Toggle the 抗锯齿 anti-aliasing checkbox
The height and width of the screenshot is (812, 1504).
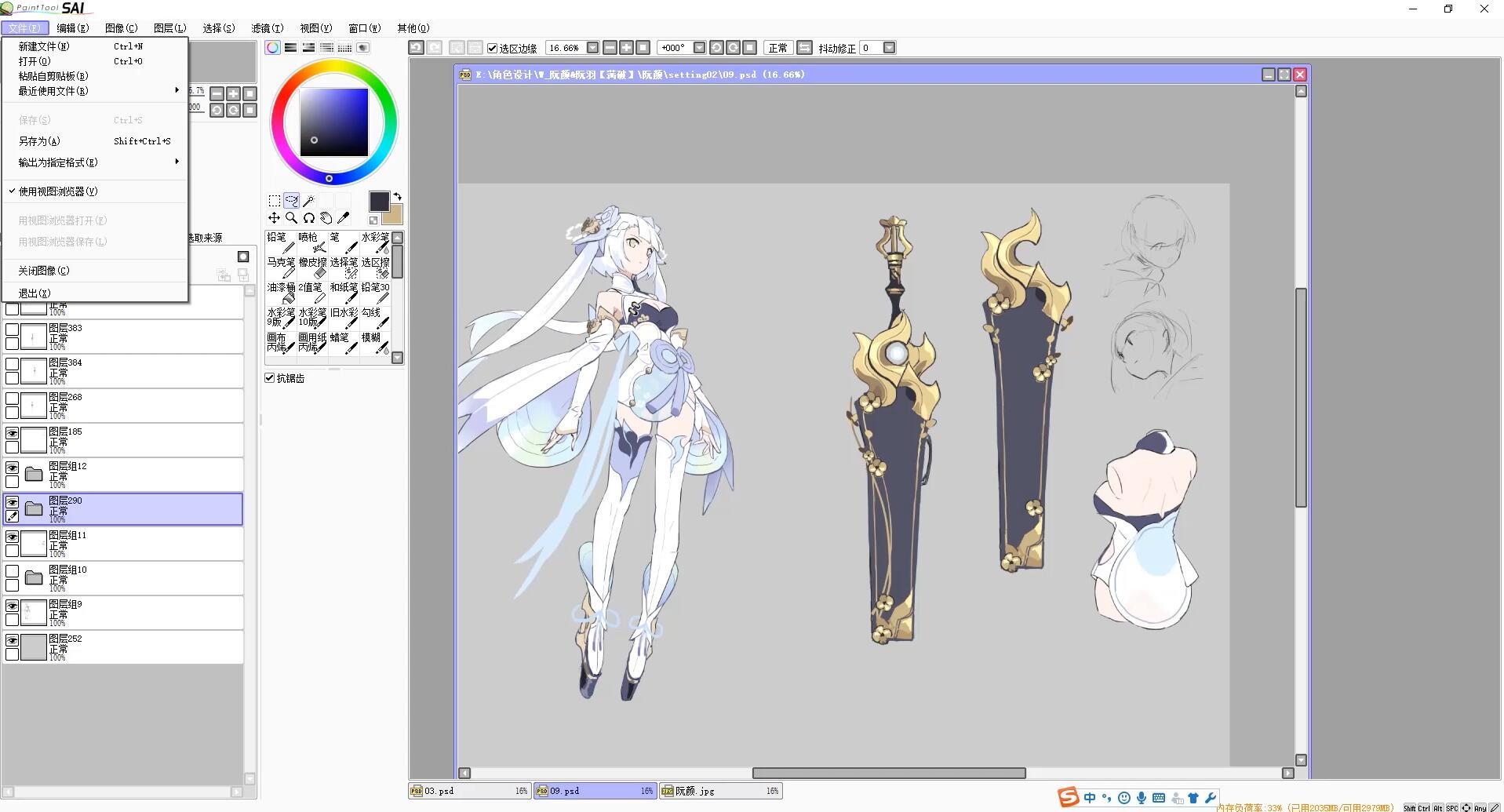(270, 378)
